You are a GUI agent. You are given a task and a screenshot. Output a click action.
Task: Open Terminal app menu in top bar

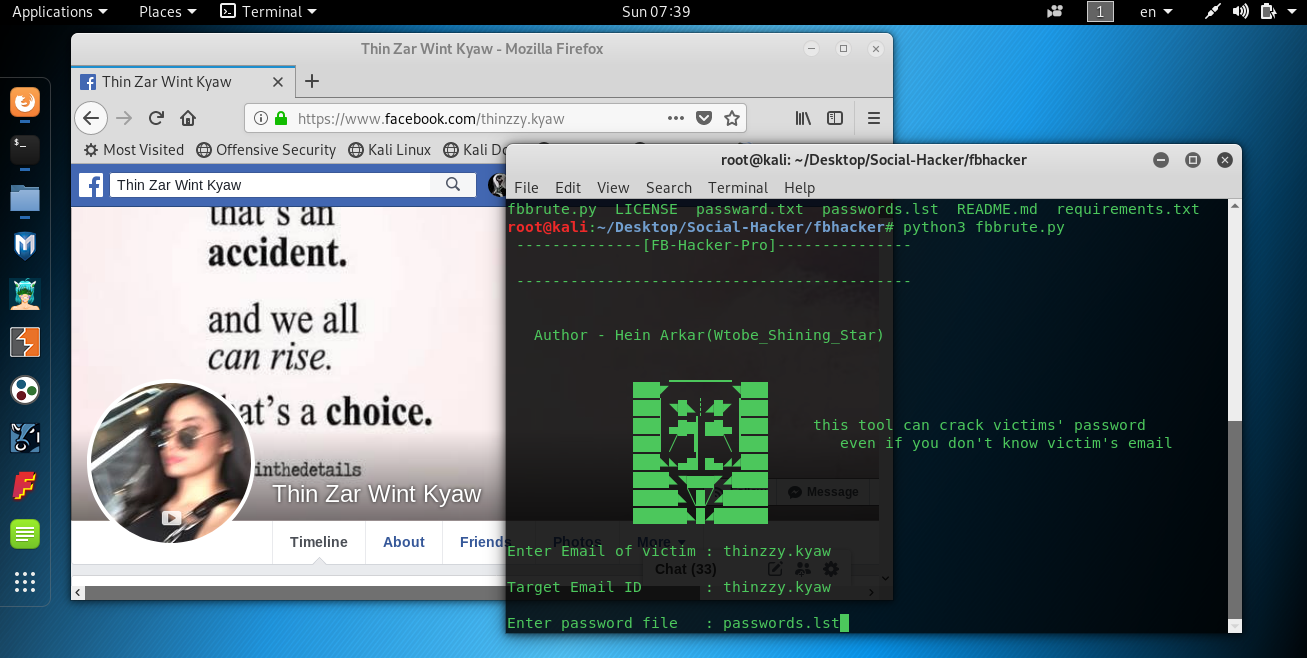[269, 12]
